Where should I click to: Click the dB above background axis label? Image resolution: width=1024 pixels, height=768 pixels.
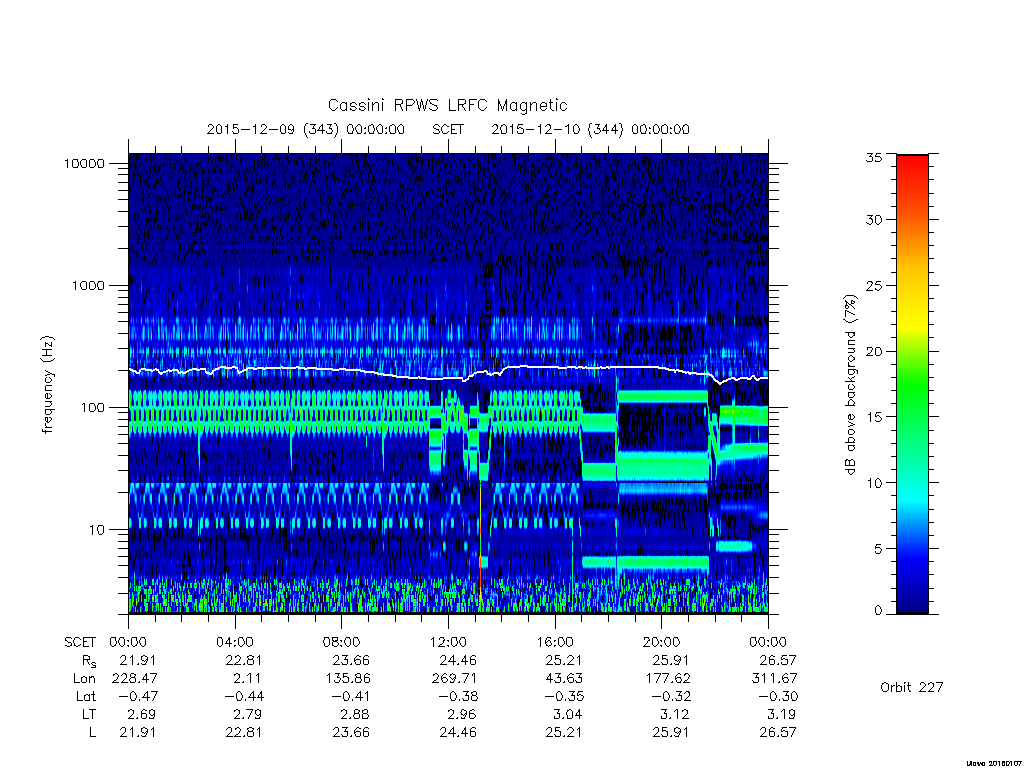[x=850, y=384]
